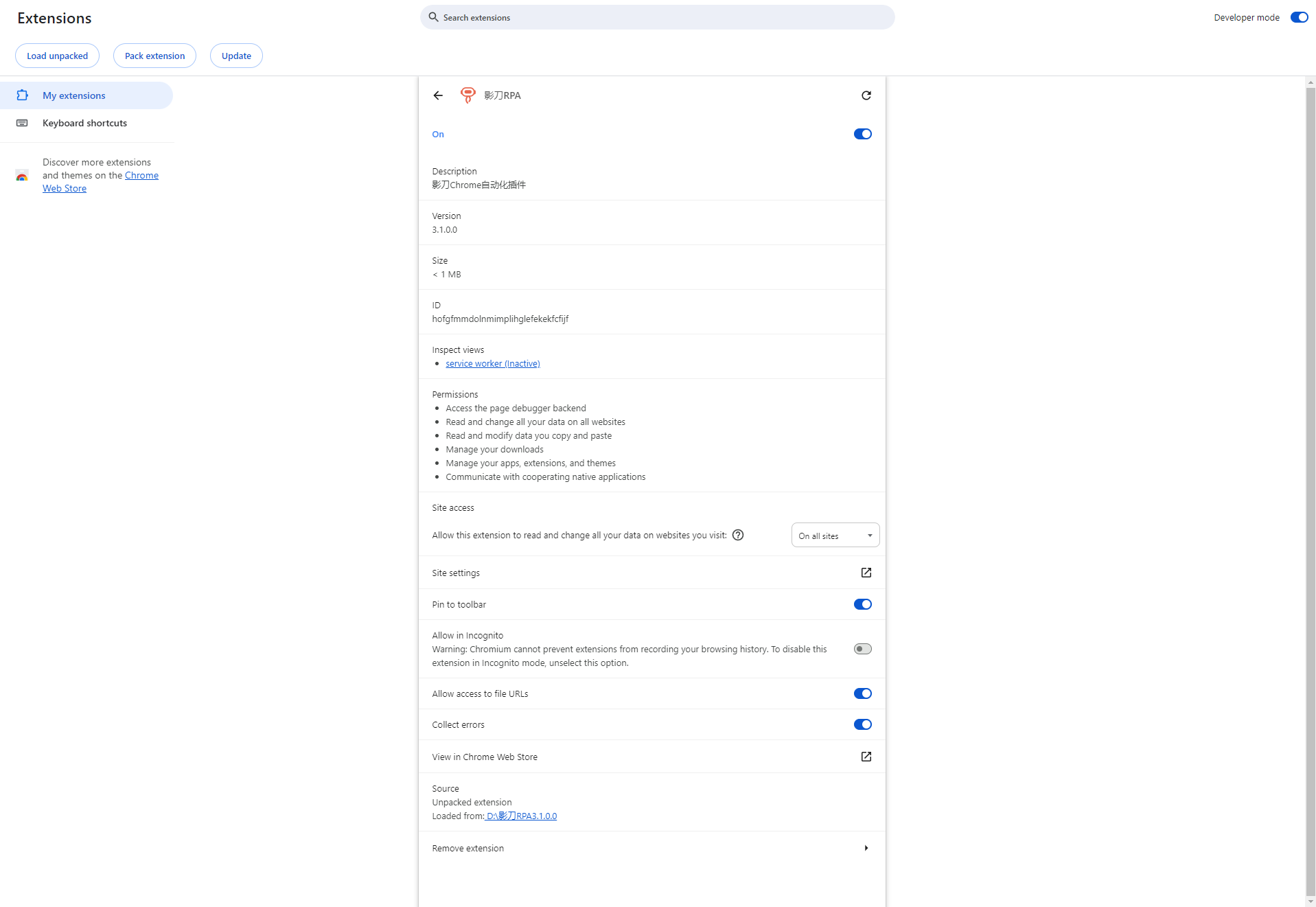Click the Chrome Web Store rainbow icon
Image resolution: width=1316 pixels, height=907 pixels.
pos(22,176)
